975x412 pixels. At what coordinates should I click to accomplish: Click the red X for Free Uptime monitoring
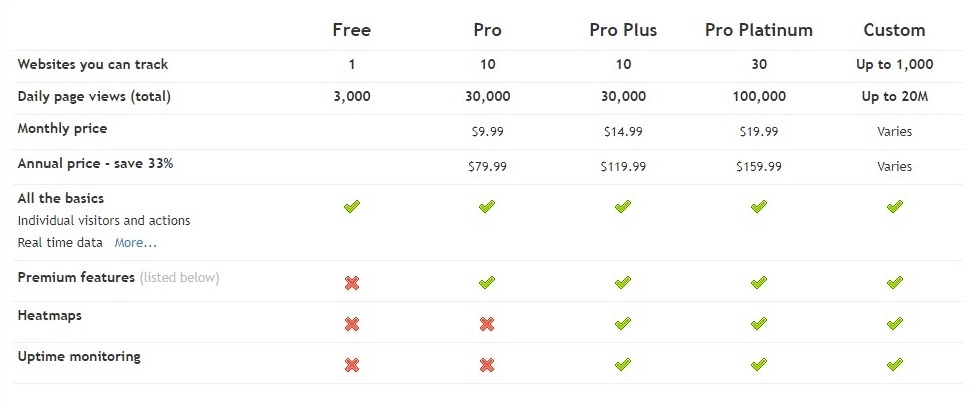(351, 365)
